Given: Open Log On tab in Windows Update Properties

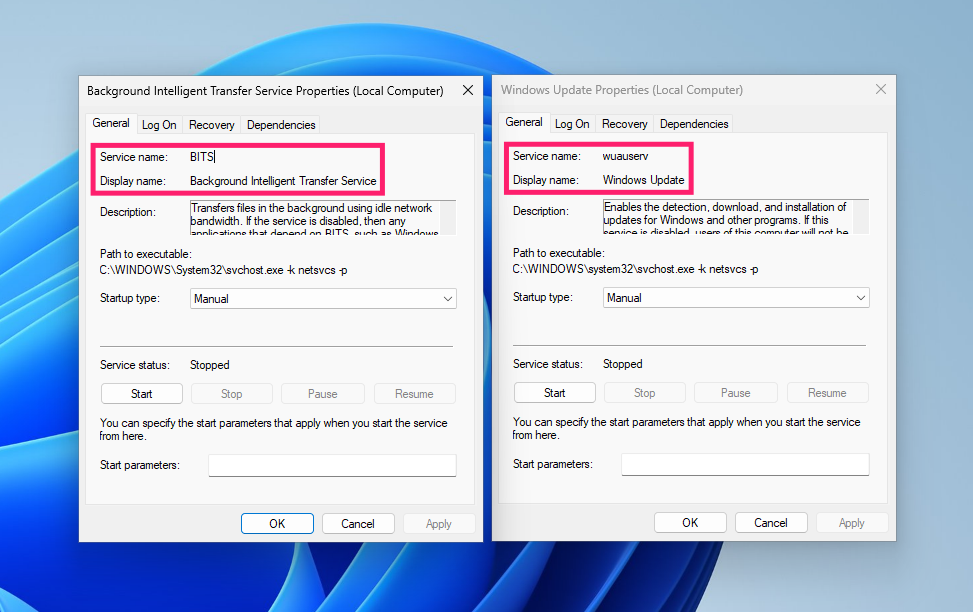Looking at the screenshot, I should click(x=572, y=124).
